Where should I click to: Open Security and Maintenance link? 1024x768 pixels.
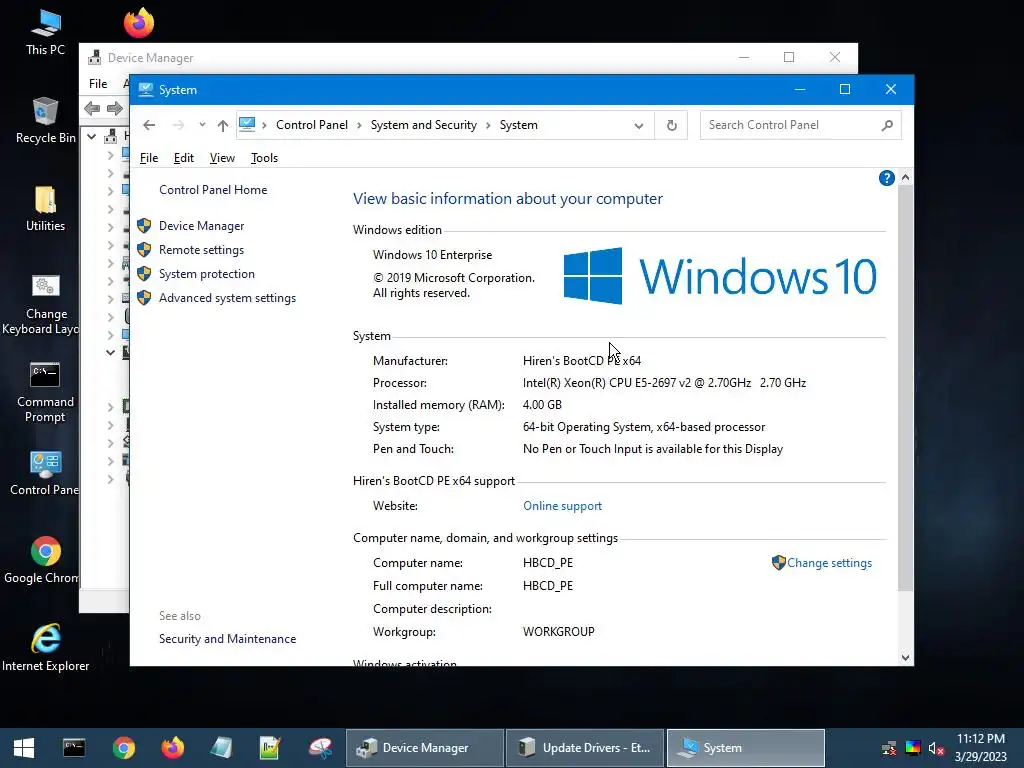point(227,639)
